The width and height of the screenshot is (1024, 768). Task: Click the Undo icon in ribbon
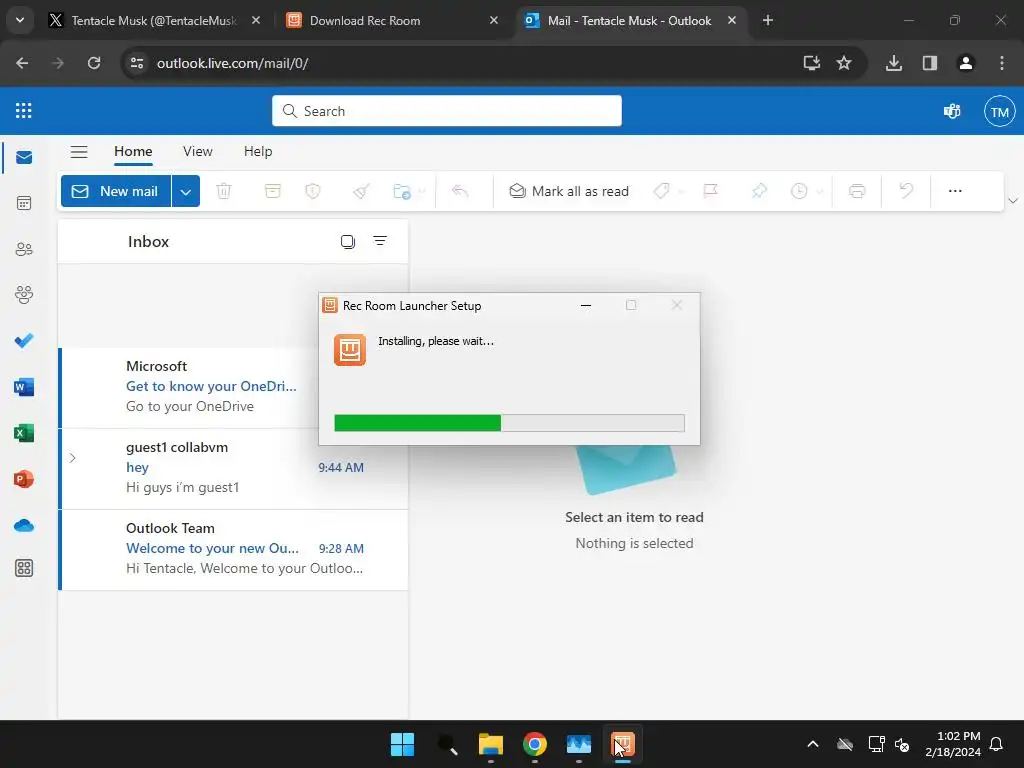tap(906, 191)
